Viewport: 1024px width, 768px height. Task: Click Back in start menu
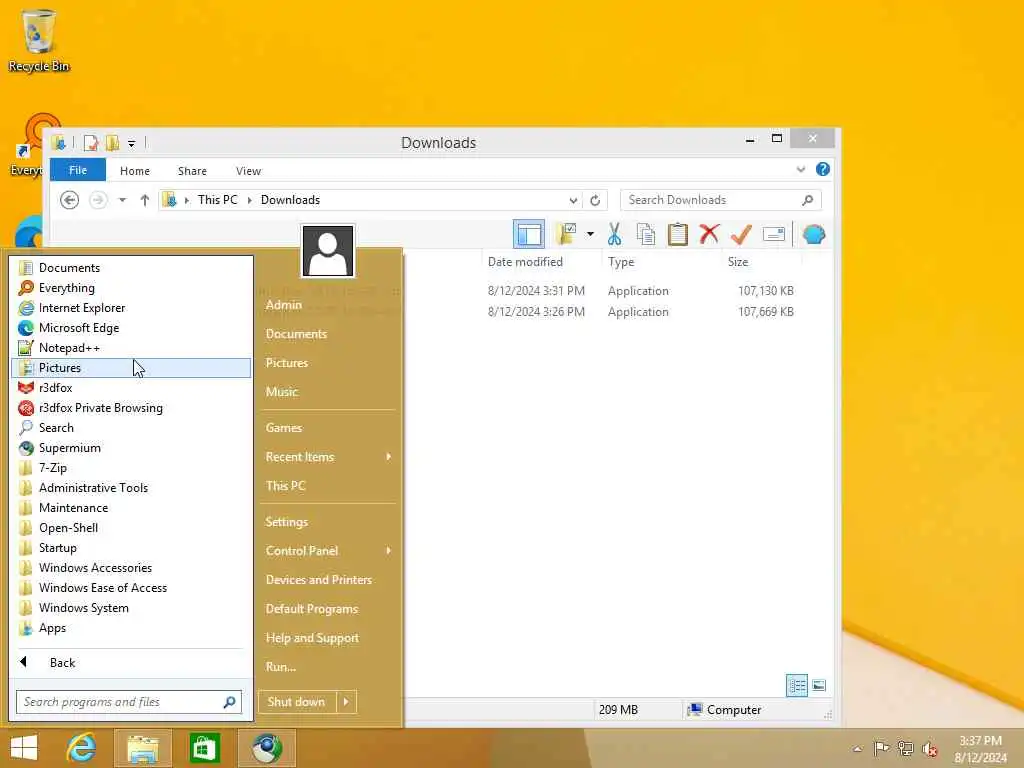coord(131,662)
